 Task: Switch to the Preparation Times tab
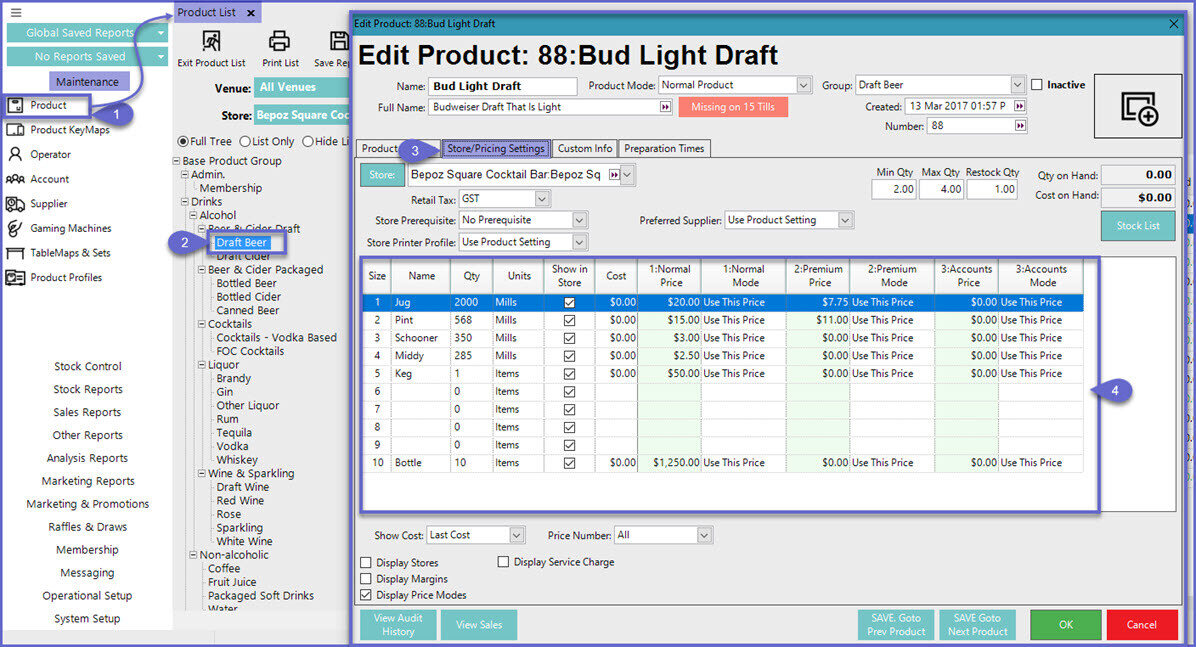tap(664, 149)
